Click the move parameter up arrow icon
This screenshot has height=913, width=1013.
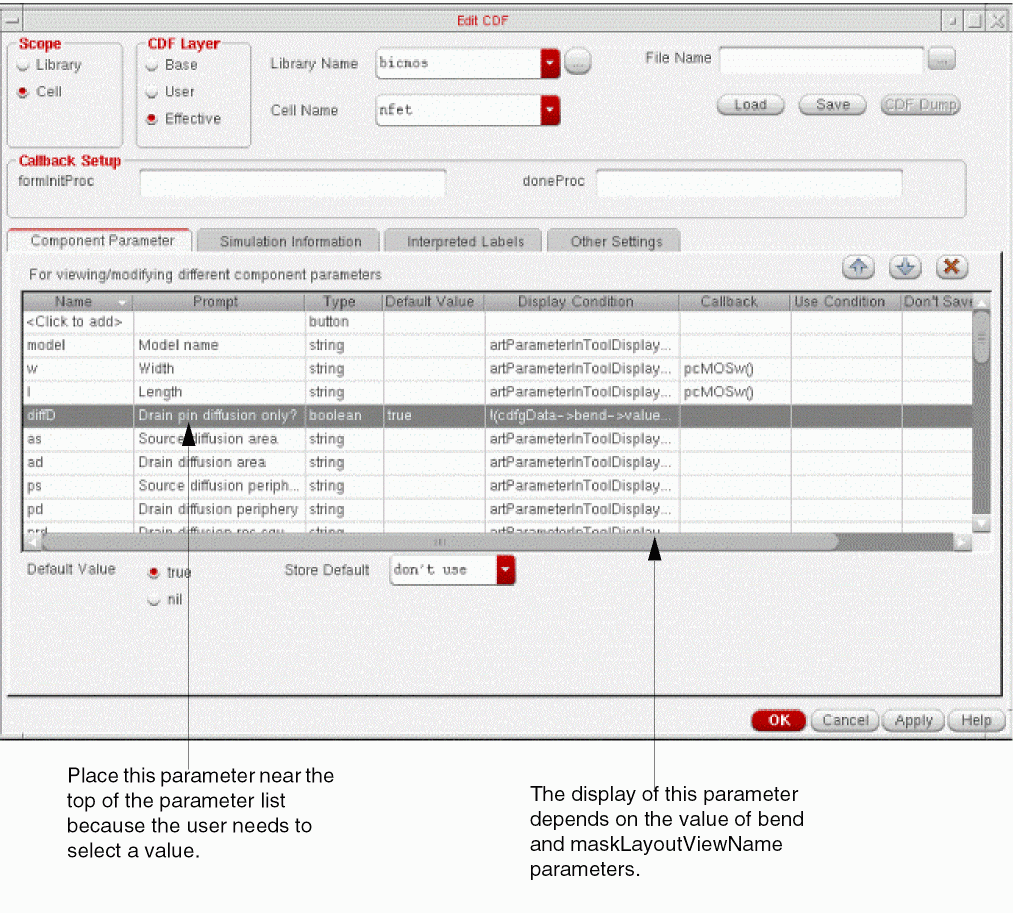tap(859, 267)
